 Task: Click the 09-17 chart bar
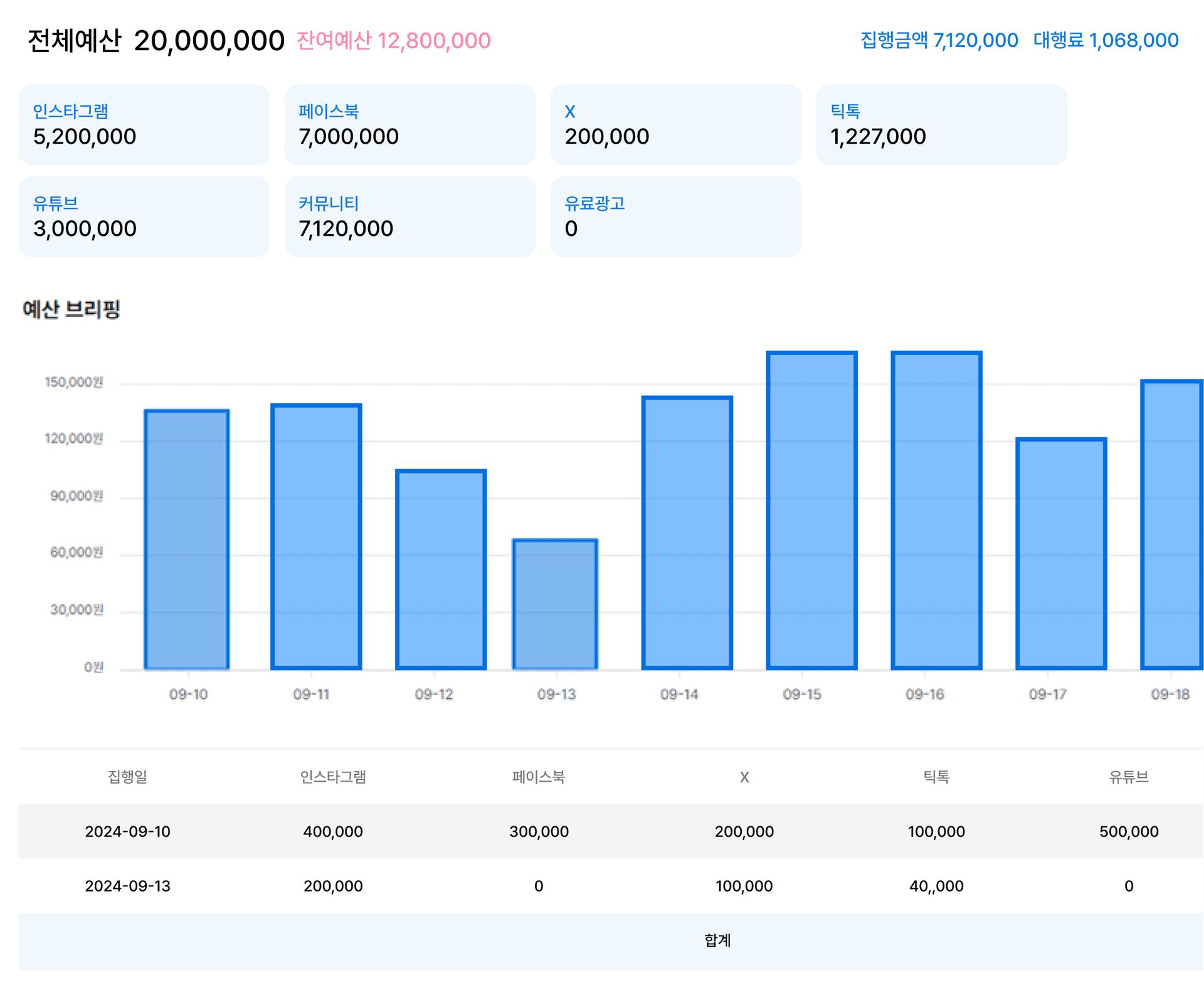pos(1061,553)
